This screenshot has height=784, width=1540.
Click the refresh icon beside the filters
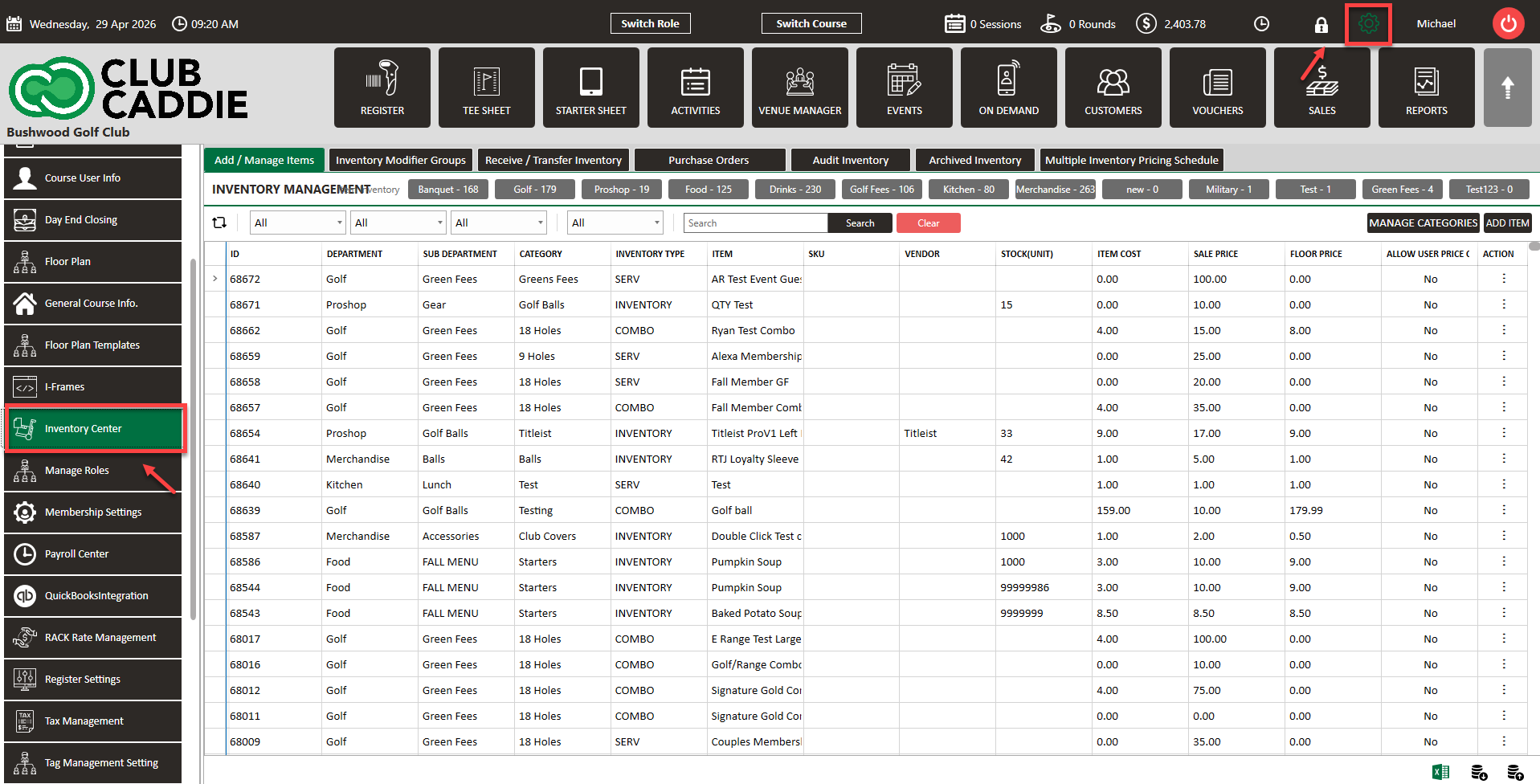click(x=219, y=223)
